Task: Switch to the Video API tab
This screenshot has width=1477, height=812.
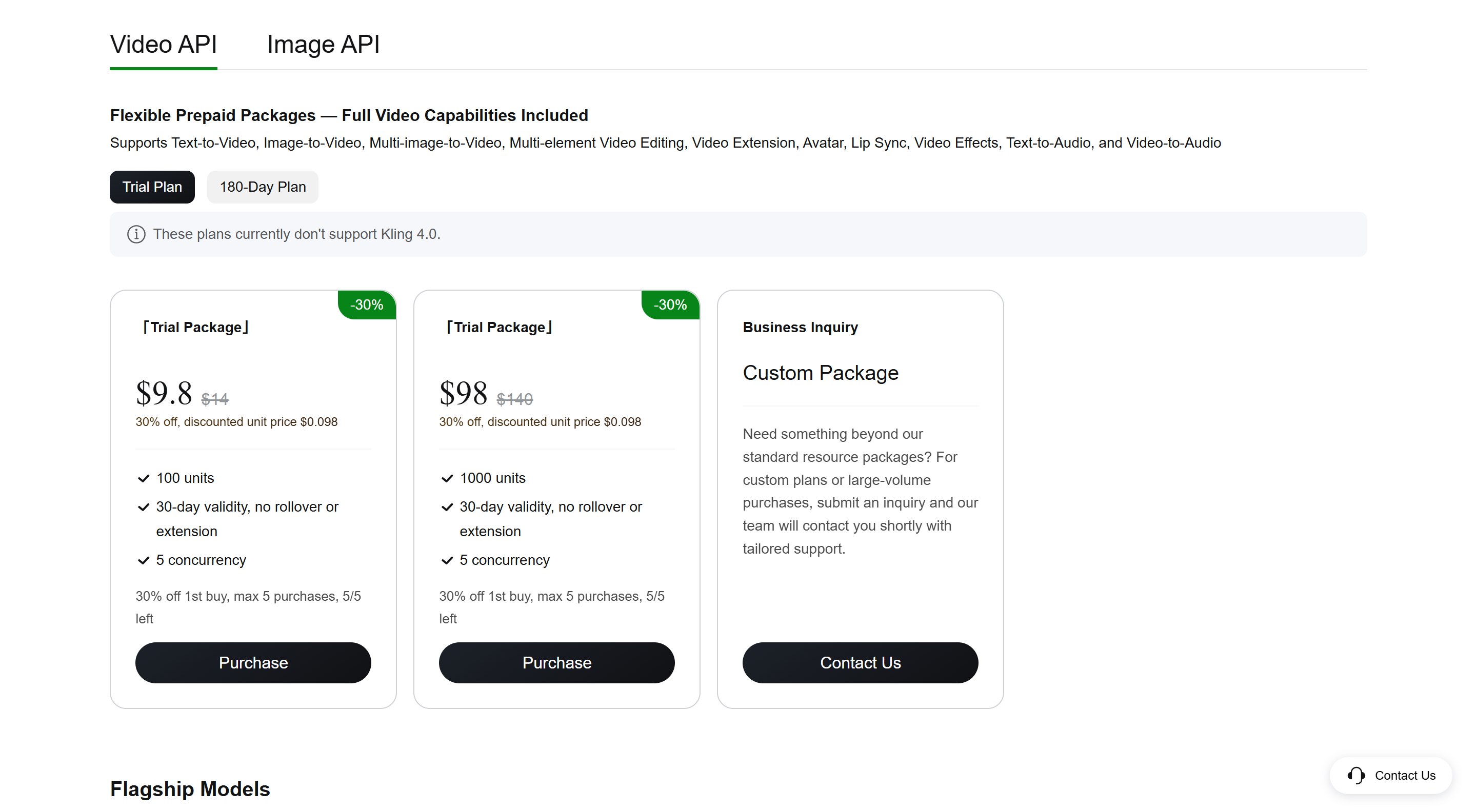Action: pos(164,44)
